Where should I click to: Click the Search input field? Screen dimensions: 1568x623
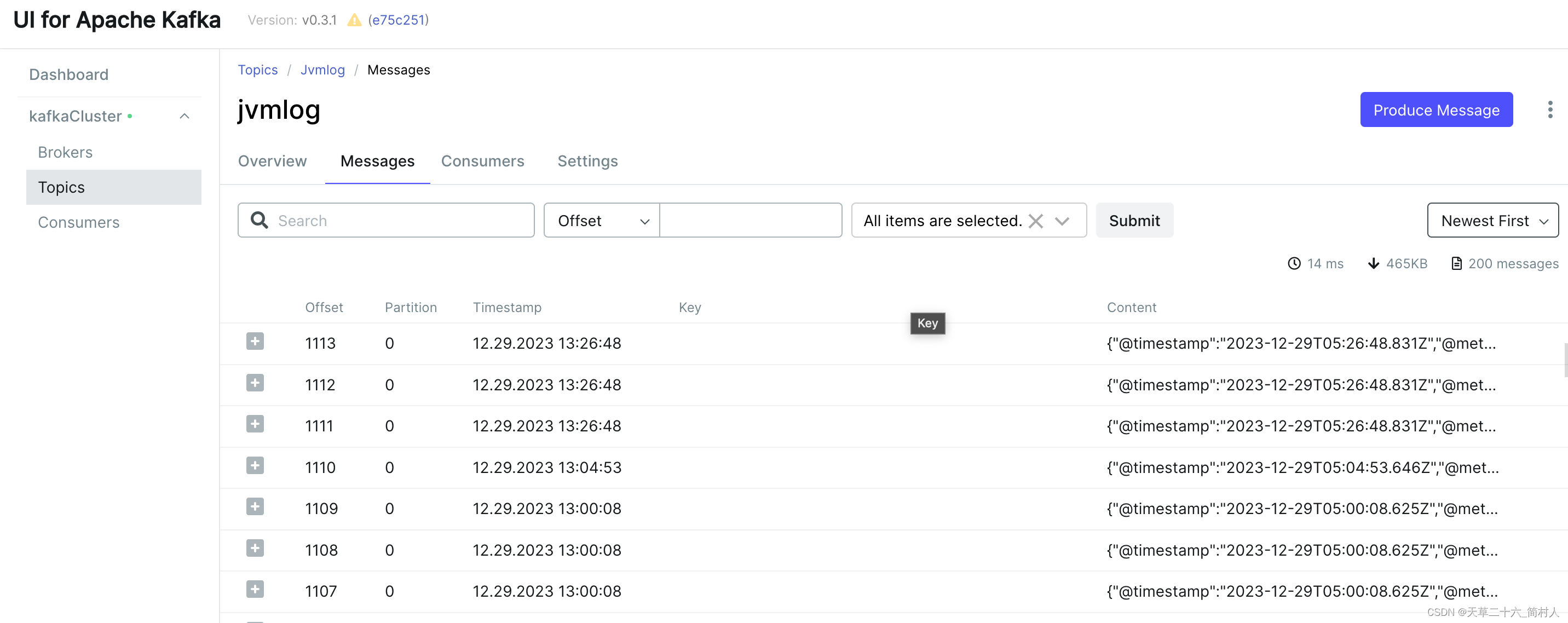coord(399,220)
